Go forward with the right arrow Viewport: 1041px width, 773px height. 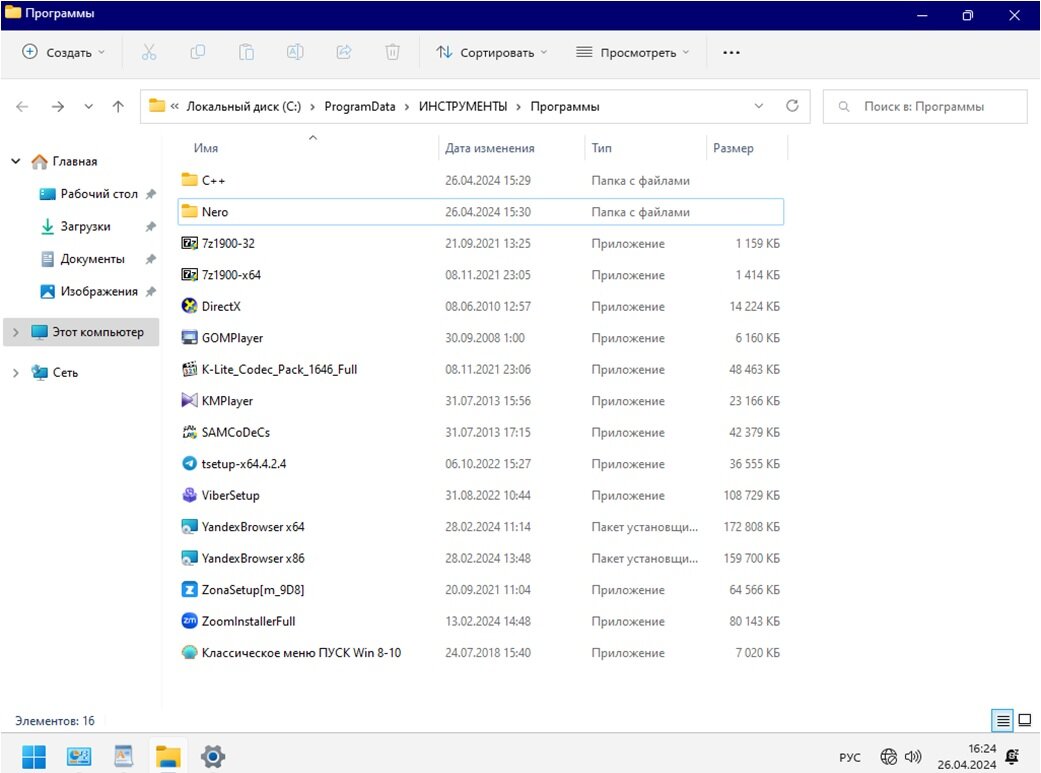tap(58, 106)
